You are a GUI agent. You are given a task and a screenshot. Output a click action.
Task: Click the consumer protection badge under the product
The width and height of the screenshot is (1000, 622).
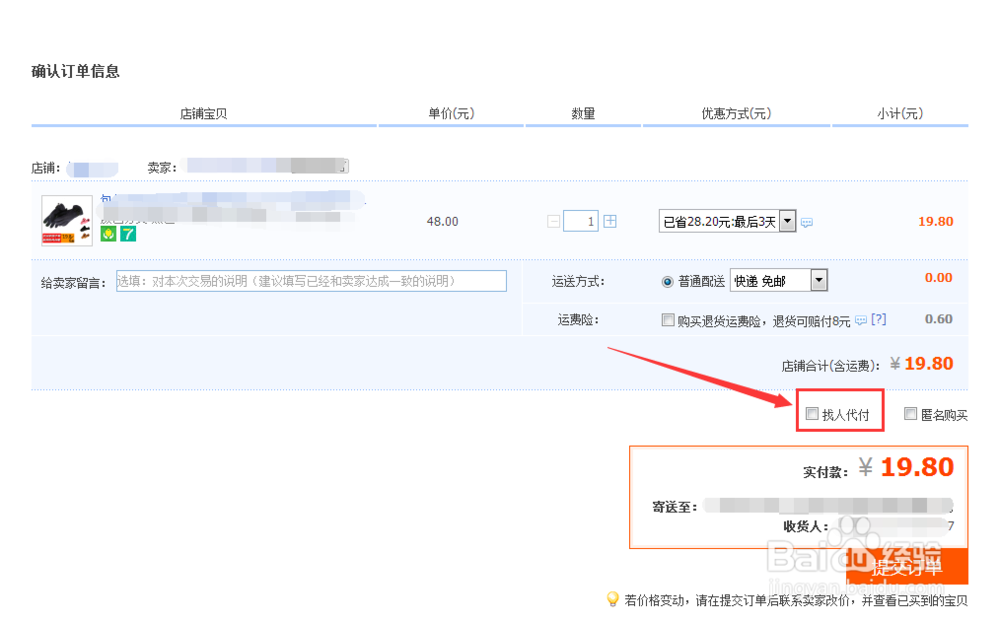tap(107, 235)
